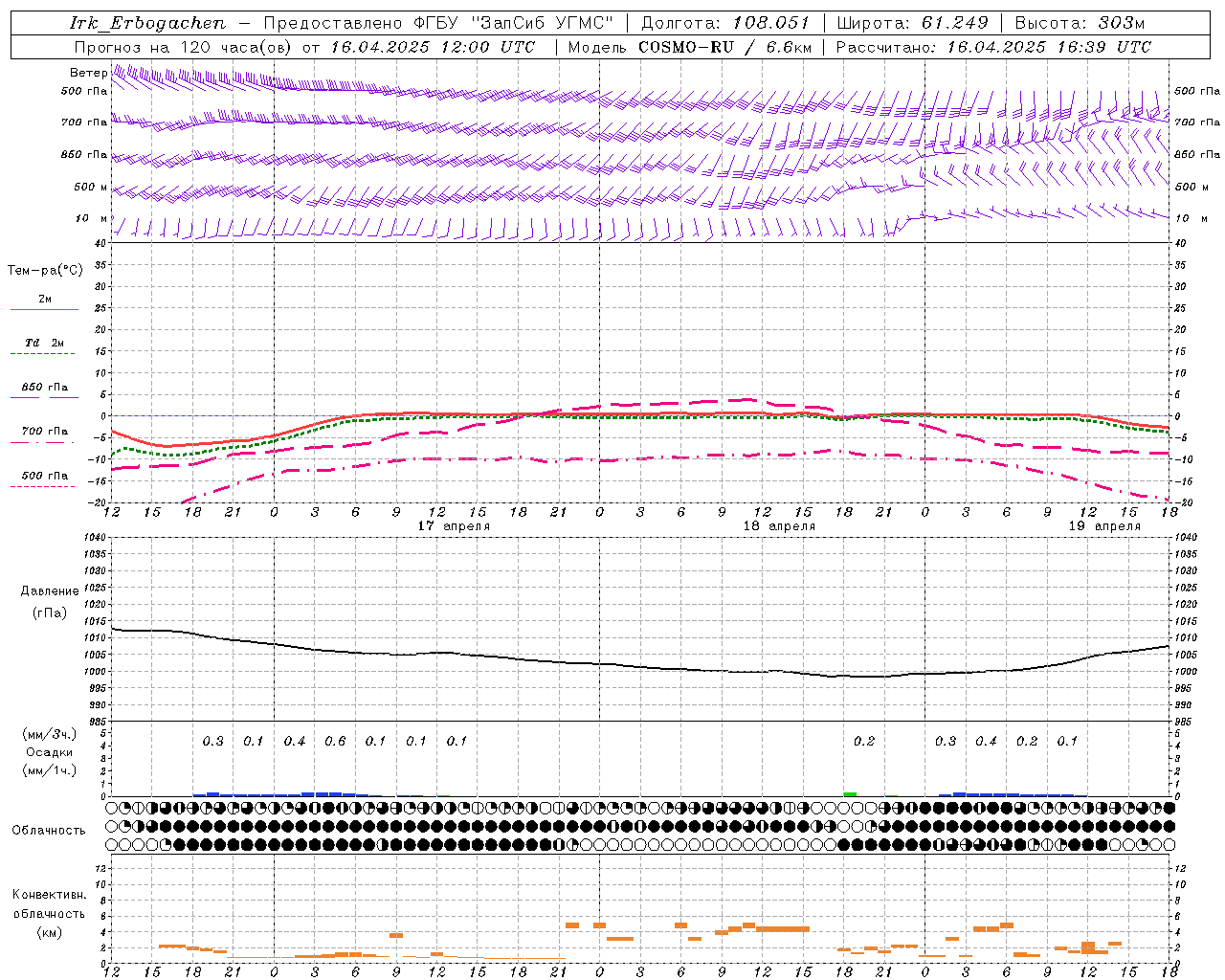Click the "Широта: 61.249" latitude value
The height and width of the screenshot is (980, 1225).
click(912, 23)
